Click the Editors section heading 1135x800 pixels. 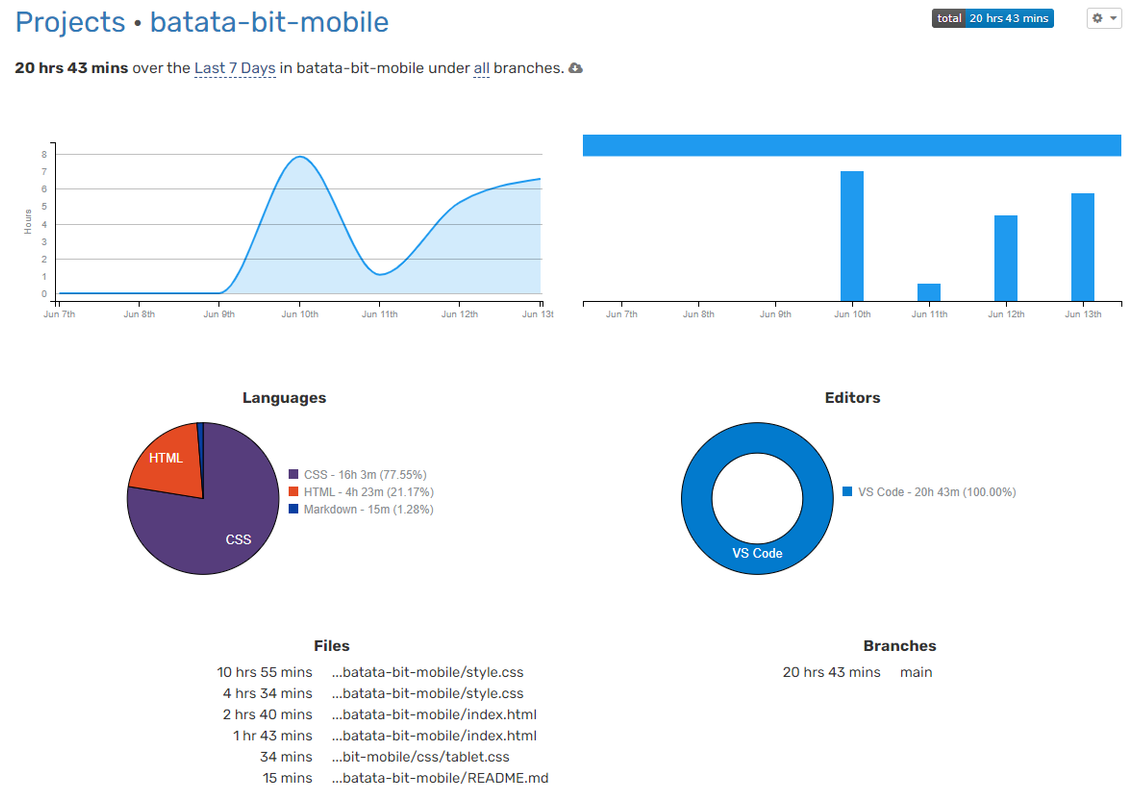[853, 397]
